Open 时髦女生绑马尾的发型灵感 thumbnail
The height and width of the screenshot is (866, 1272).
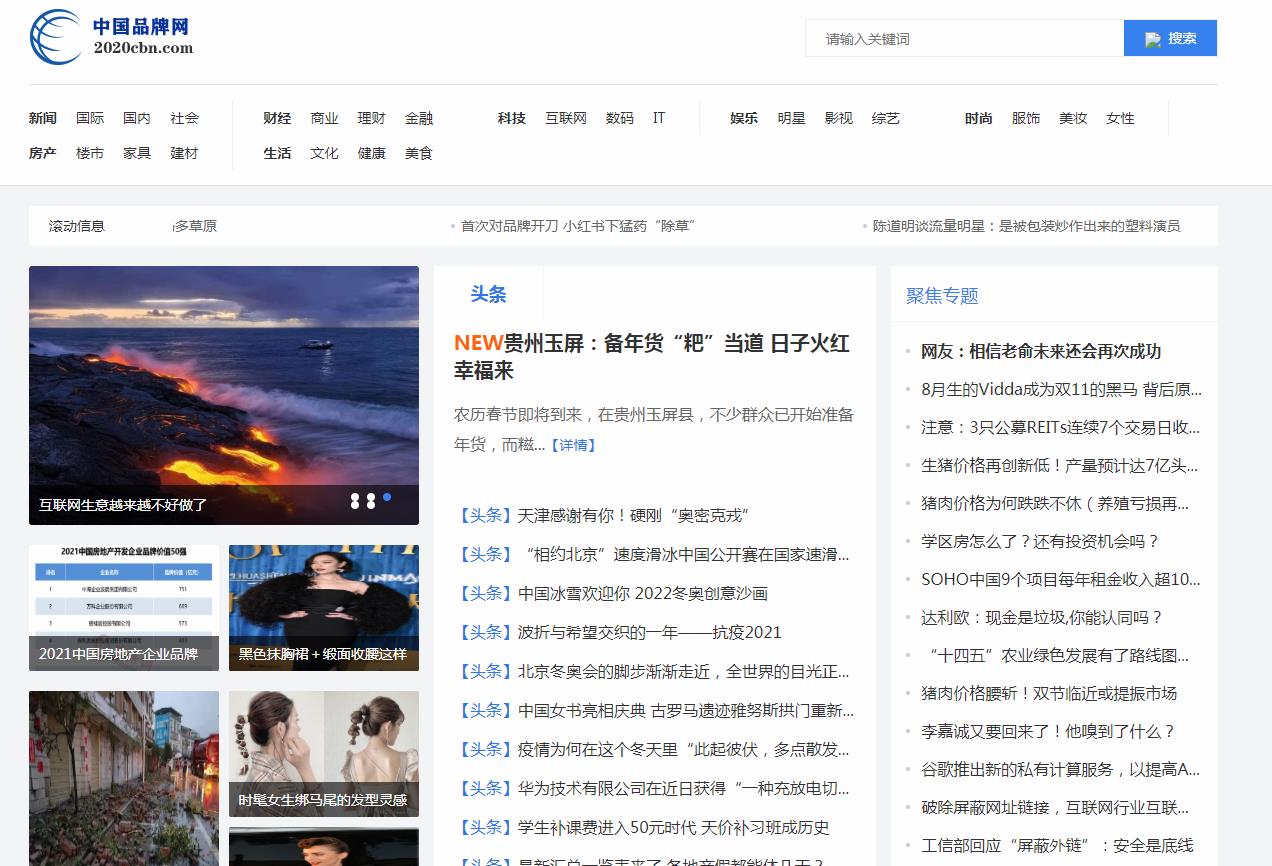click(x=324, y=754)
